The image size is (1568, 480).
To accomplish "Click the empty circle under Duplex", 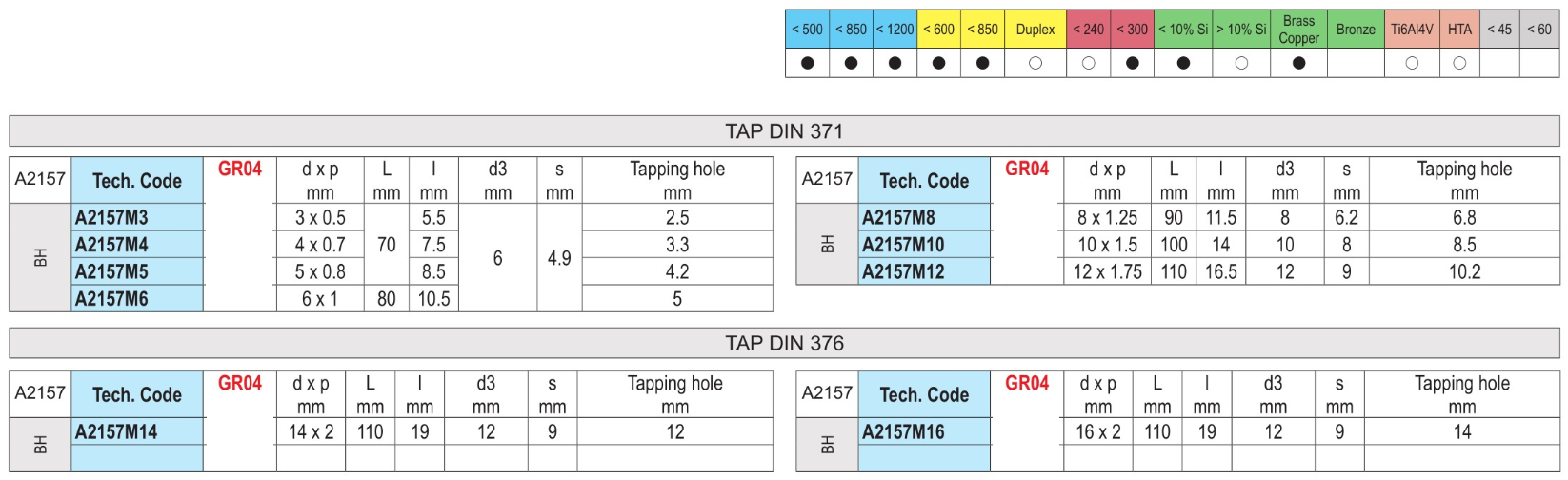I will pos(1035,63).
